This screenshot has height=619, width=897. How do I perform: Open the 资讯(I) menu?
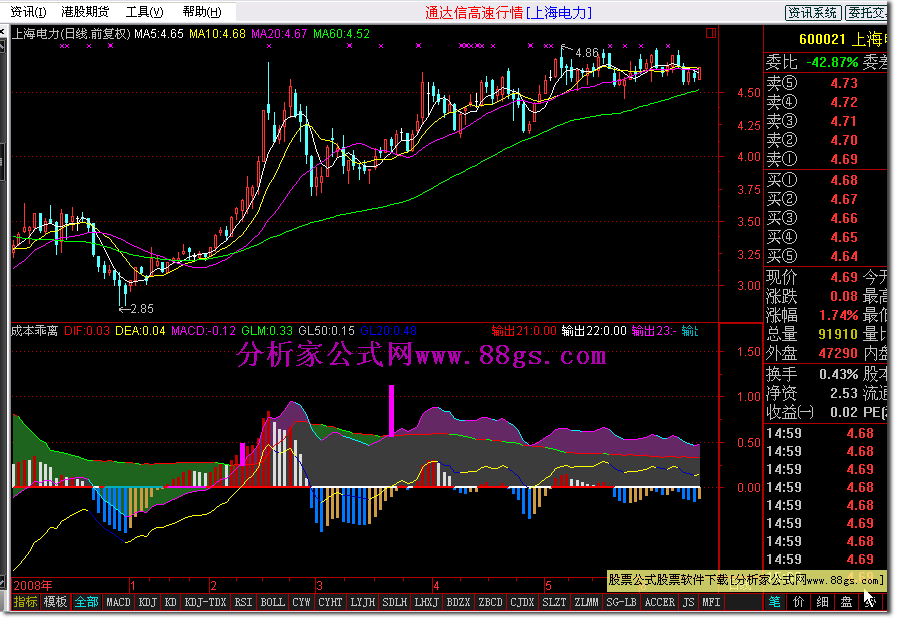click(28, 11)
